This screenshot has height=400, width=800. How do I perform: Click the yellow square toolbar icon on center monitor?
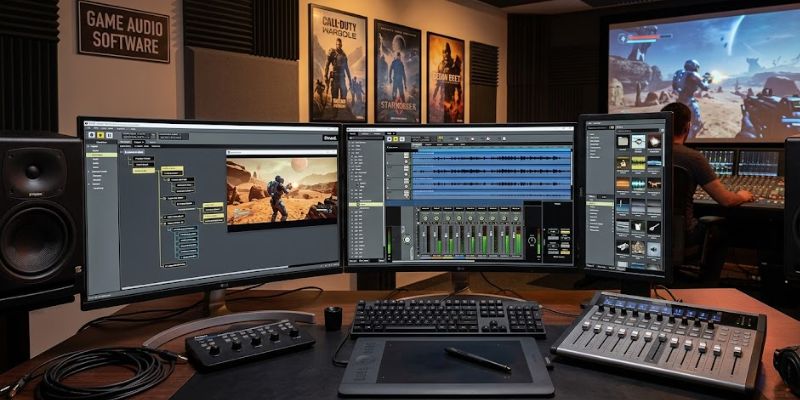396,139
